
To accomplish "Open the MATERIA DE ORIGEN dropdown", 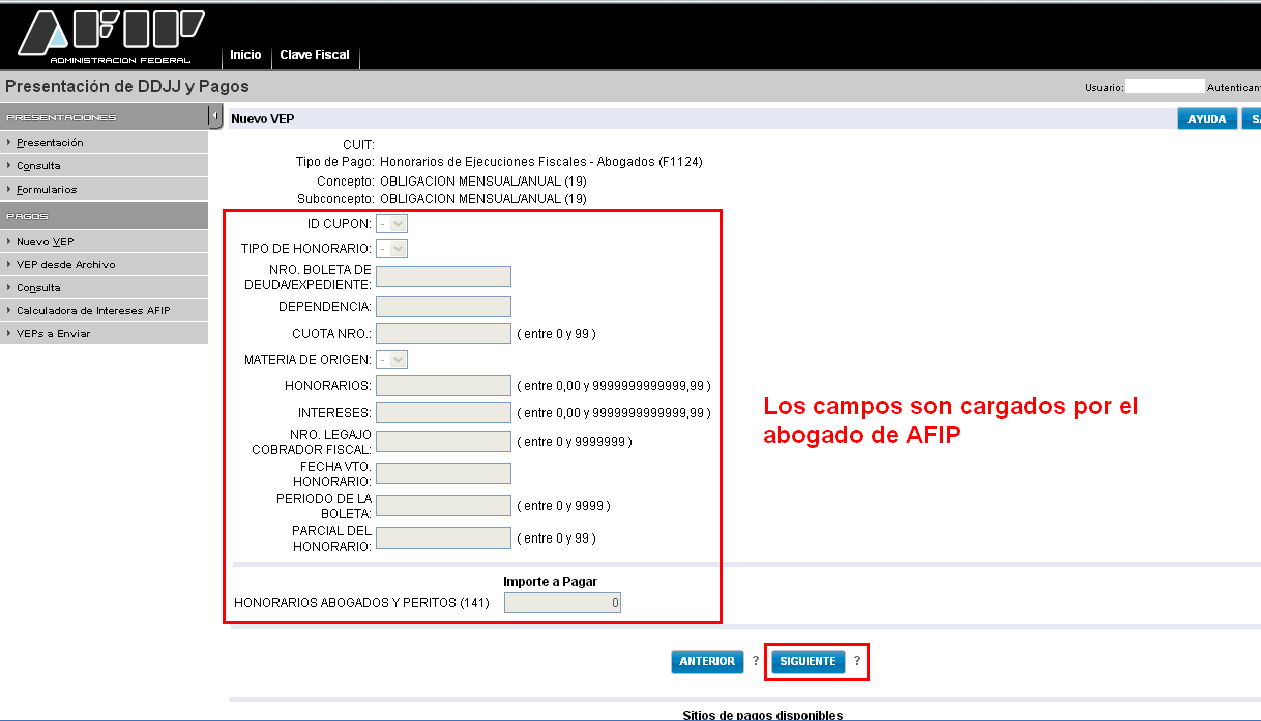I will point(392,360).
